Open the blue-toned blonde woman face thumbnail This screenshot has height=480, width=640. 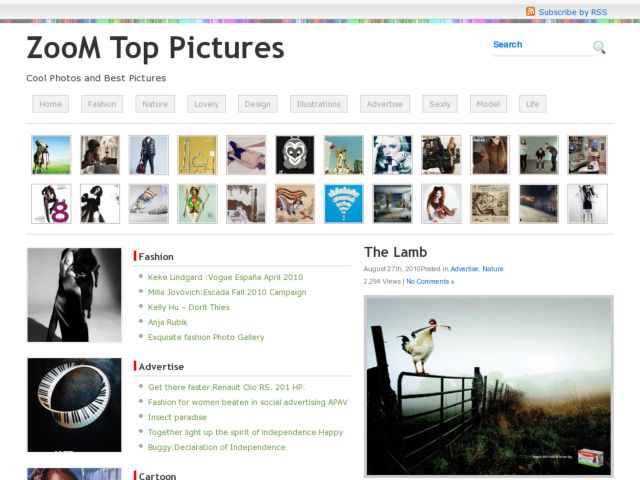point(392,155)
